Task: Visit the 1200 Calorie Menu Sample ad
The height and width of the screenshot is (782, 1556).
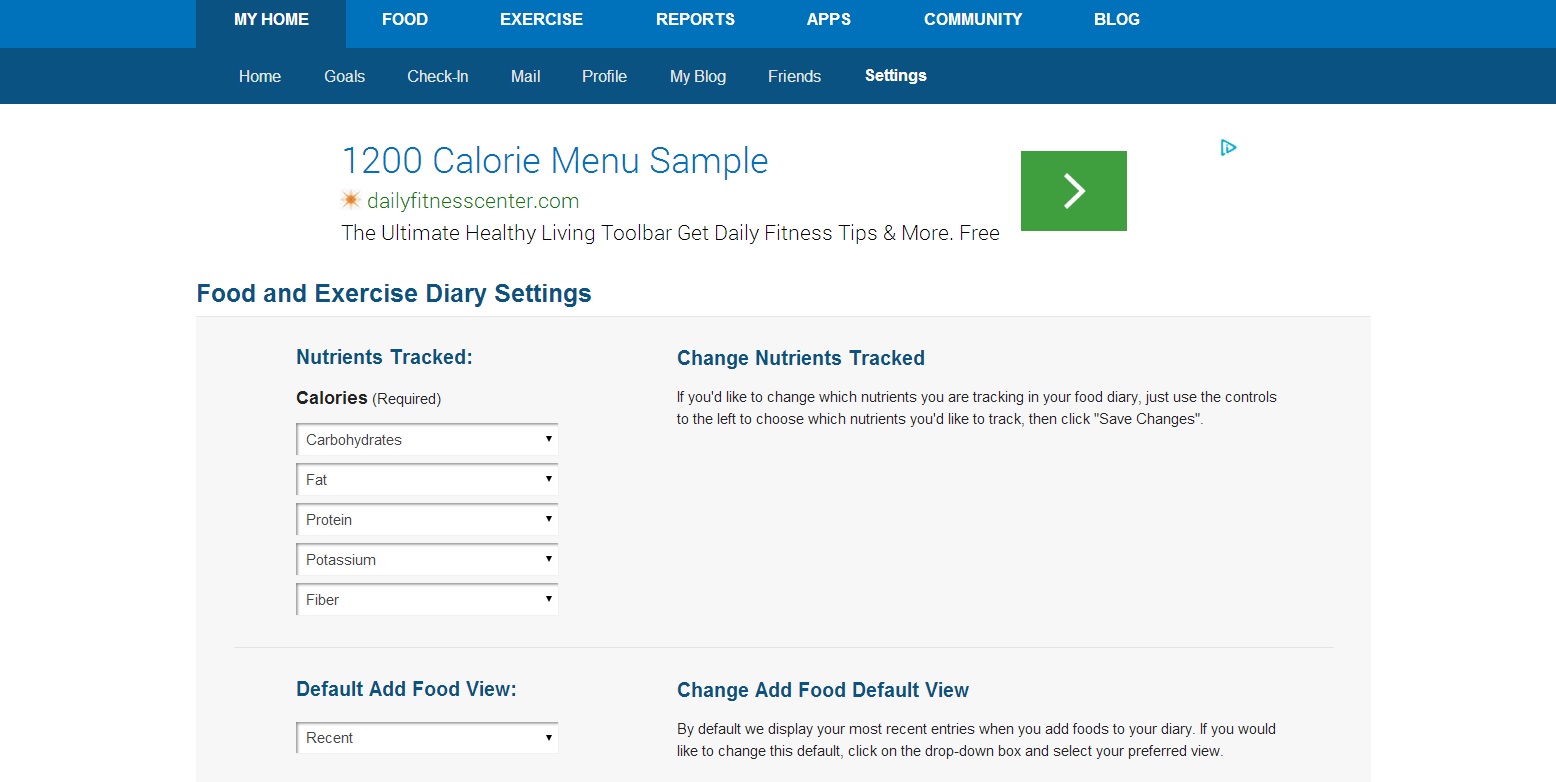Action: pyautogui.click(x=554, y=160)
